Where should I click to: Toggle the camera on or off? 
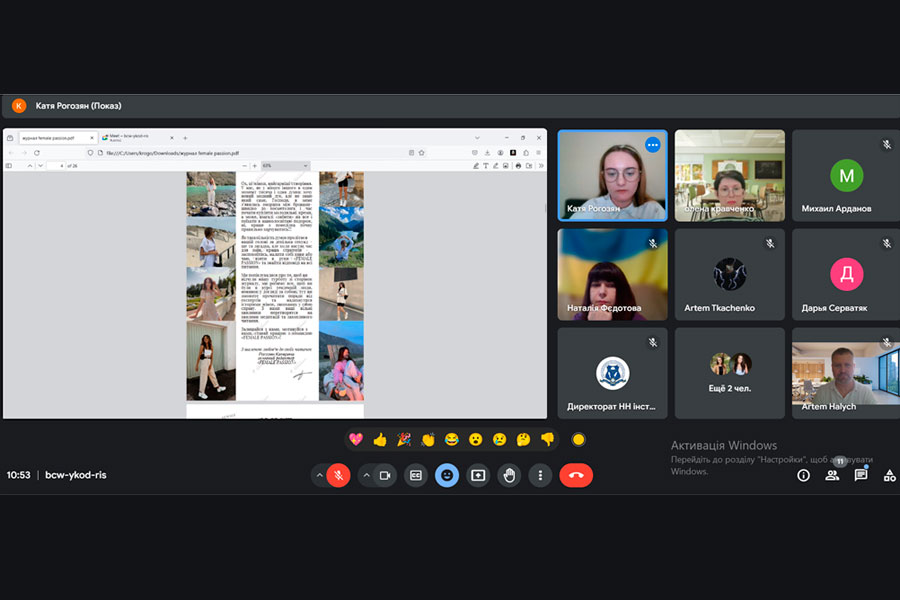point(385,475)
